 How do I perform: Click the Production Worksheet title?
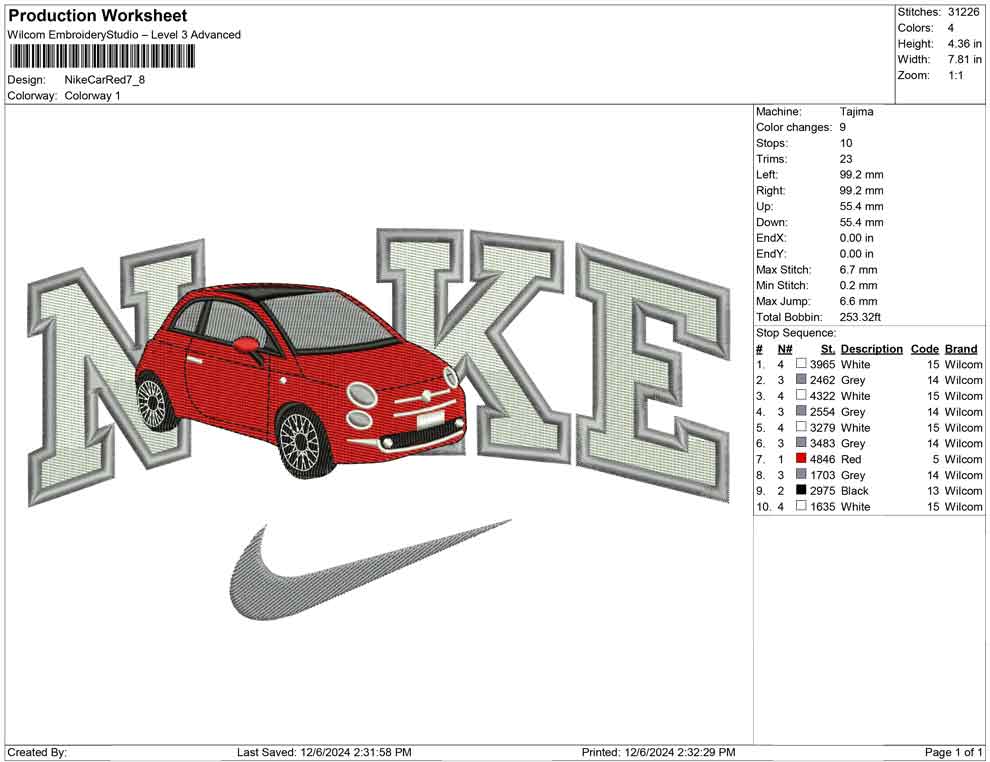[x=98, y=16]
